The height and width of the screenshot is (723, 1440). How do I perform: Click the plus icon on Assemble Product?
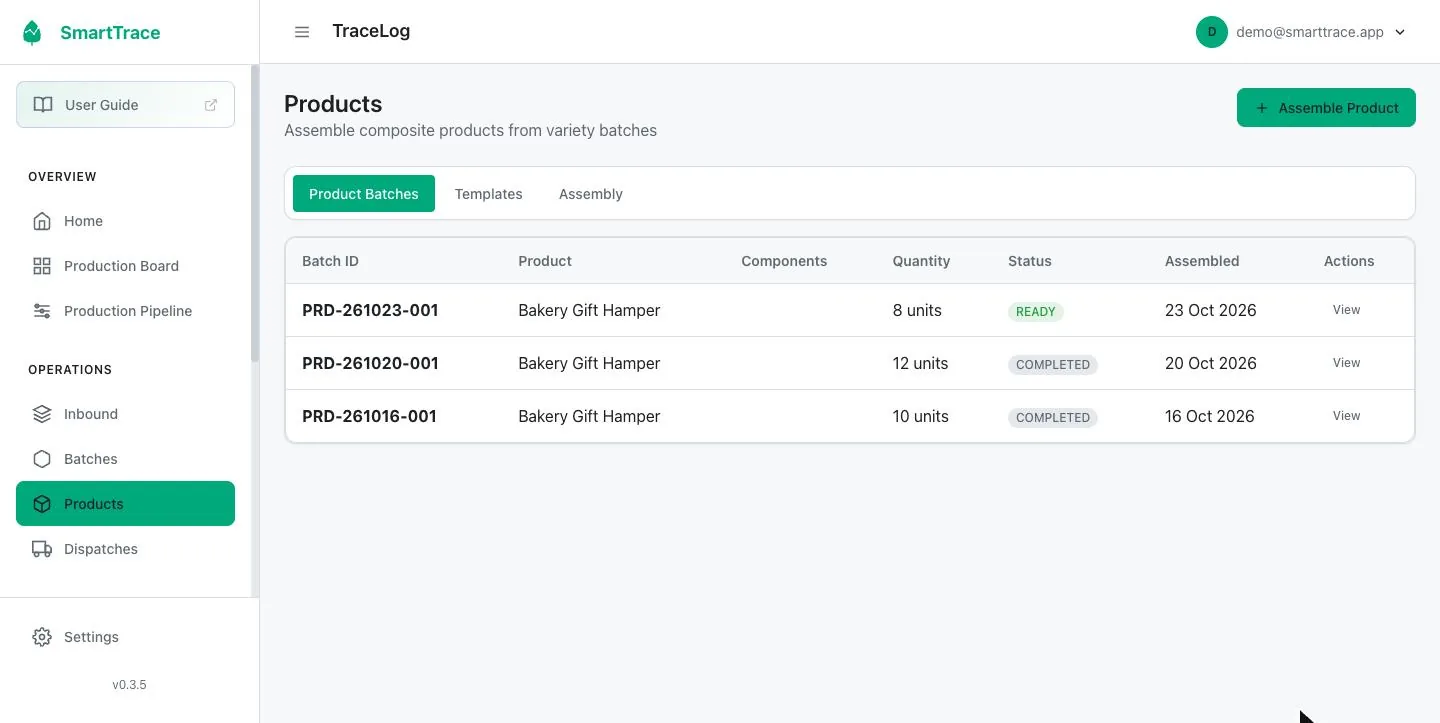[x=1262, y=108]
